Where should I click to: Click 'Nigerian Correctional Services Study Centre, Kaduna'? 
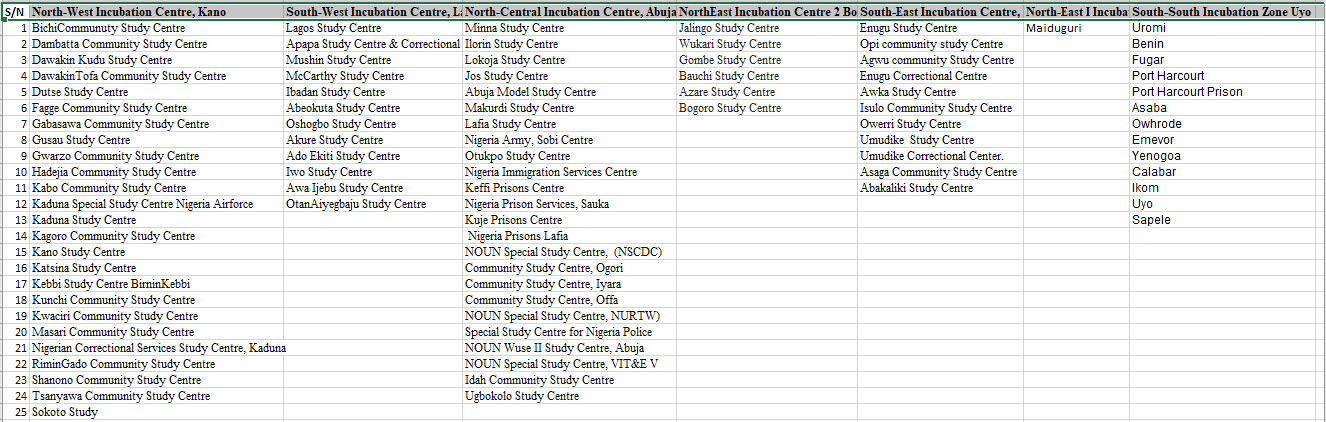[158, 348]
